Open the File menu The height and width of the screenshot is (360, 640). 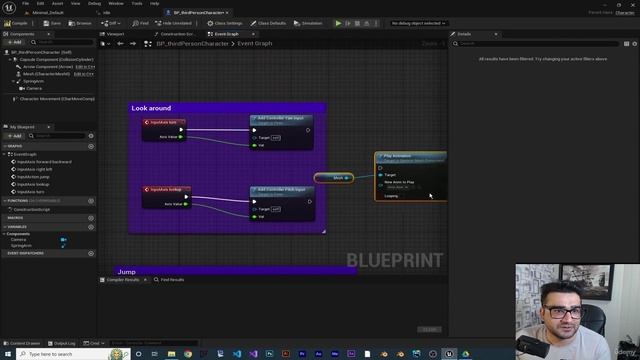(25, 3)
